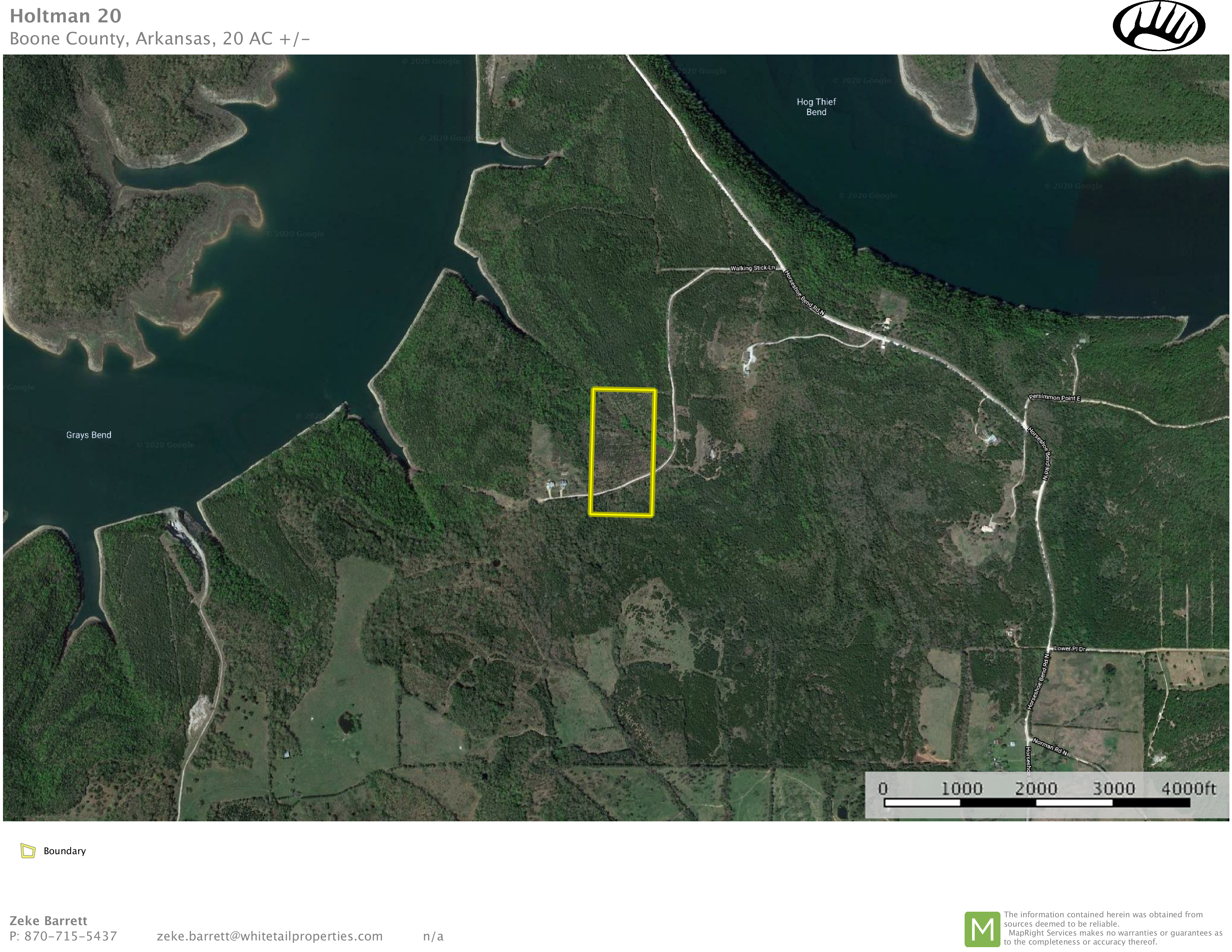This screenshot has height=952, width=1232.
Task: Click the Hog Thief Bend map label
Action: pyautogui.click(x=816, y=107)
